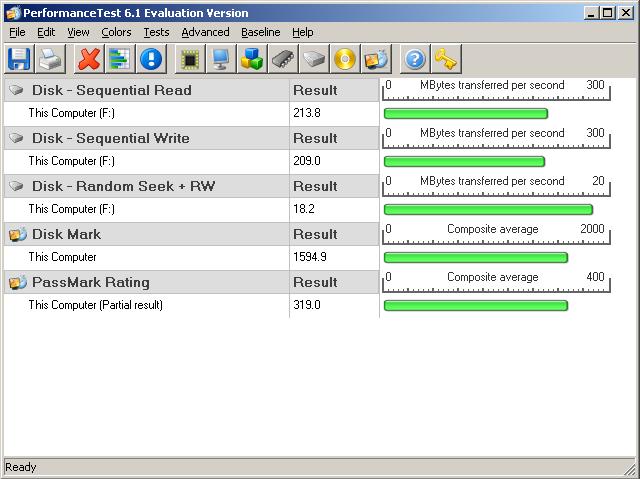
Task: Open the Baseline menu
Action: tap(260, 32)
